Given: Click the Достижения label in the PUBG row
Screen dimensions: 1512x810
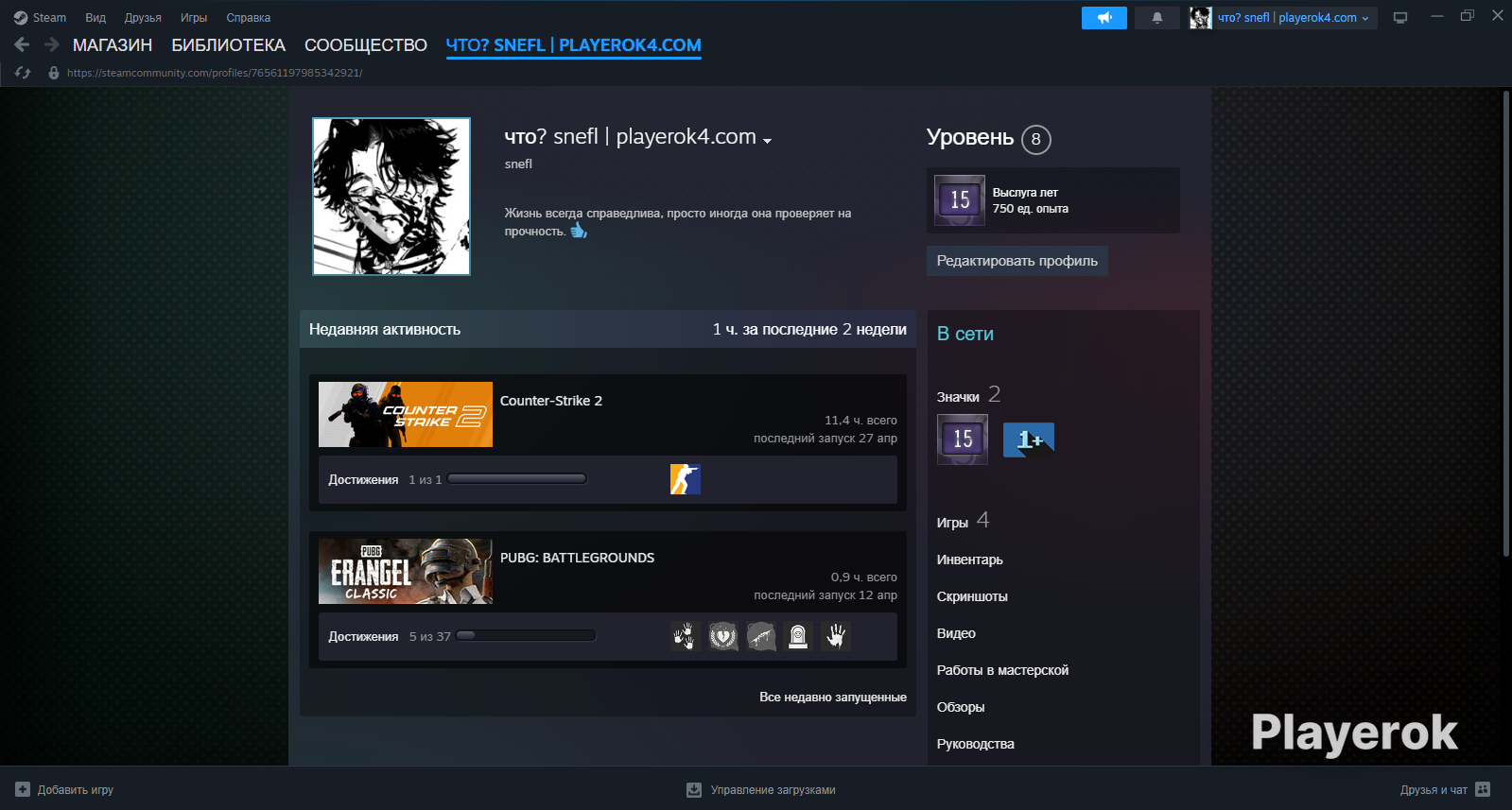Looking at the screenshot, I should click(x=363, y=637).
